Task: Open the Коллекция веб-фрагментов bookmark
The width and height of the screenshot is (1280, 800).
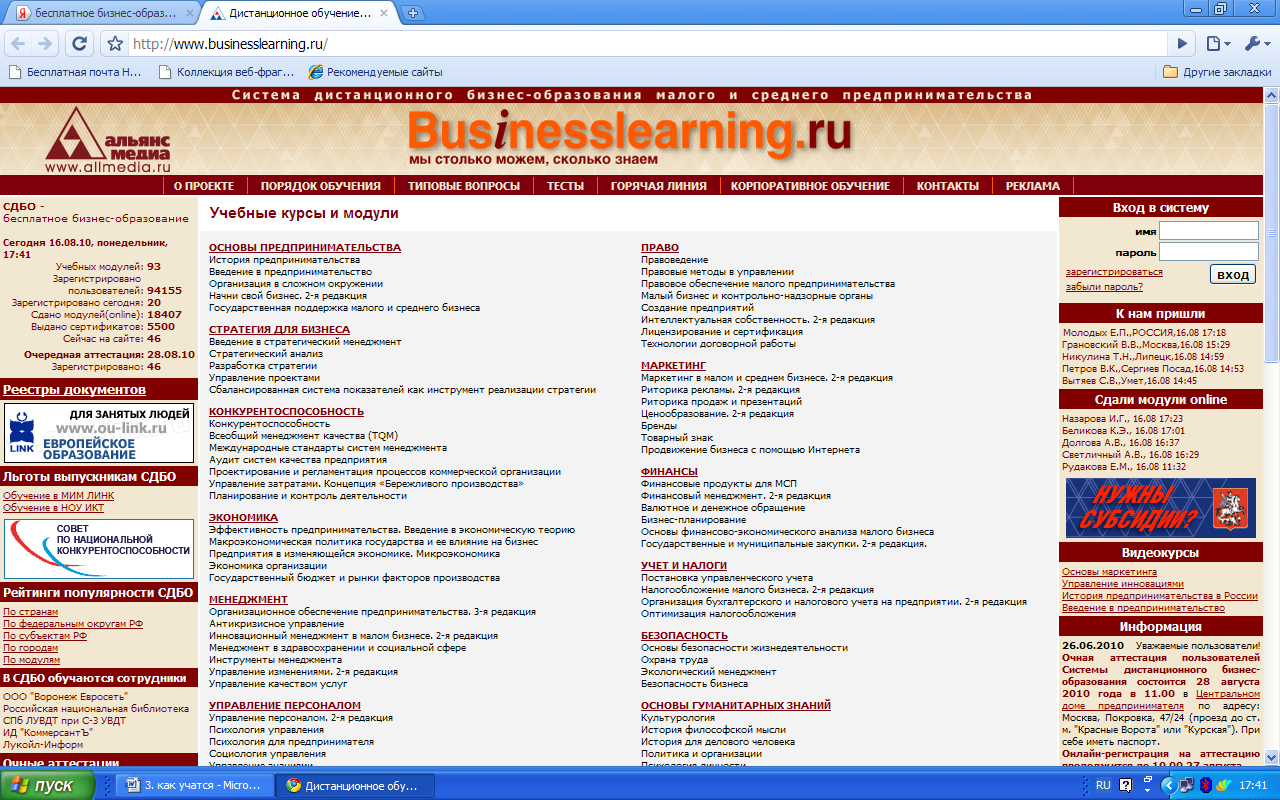Action: click(x=226, y=72)
